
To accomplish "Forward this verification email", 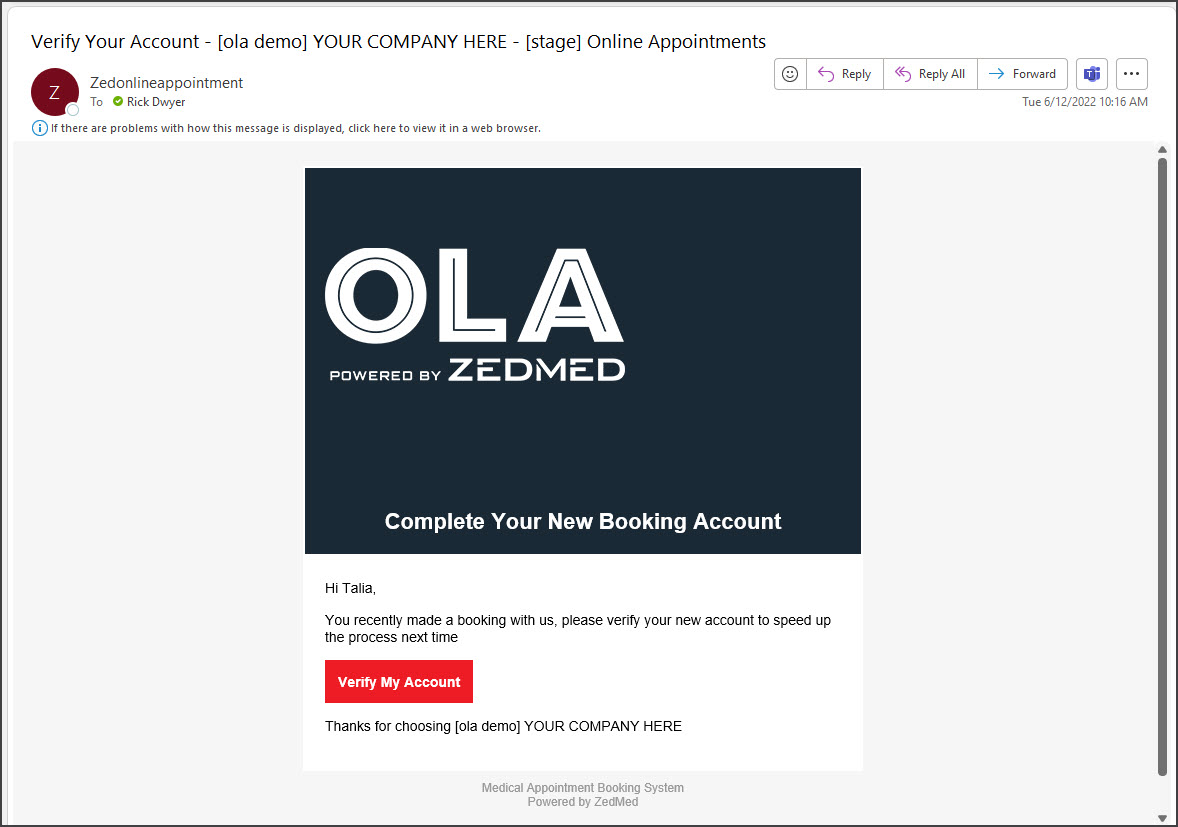I will tap(1022, 73).
